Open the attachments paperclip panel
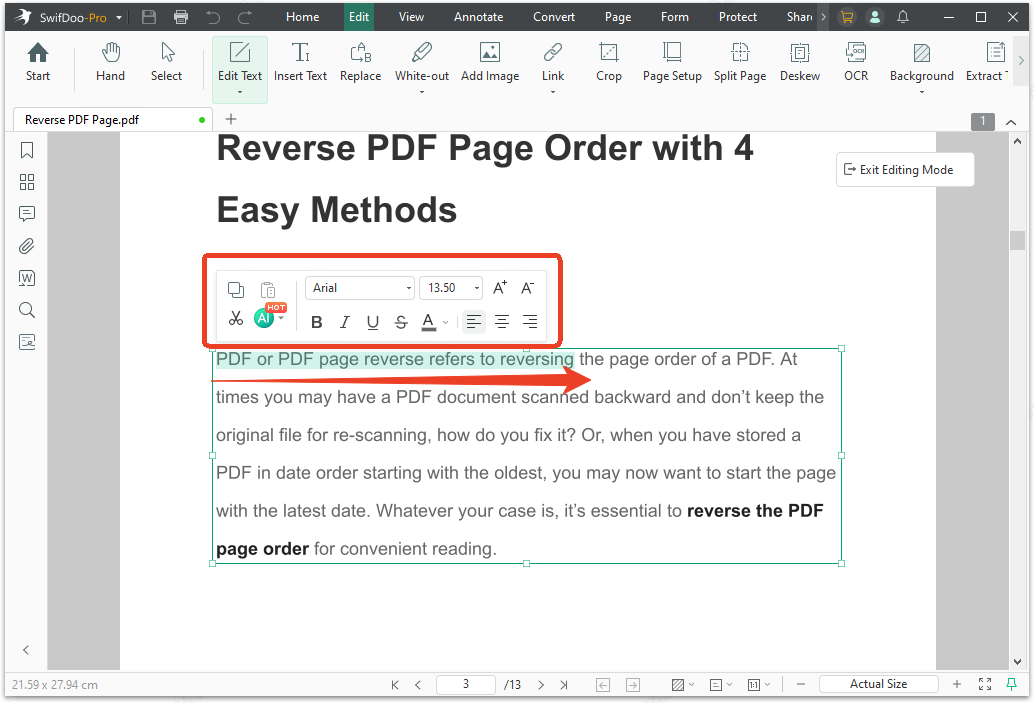Screen dimensions: 1034x703 click(27, 246)
